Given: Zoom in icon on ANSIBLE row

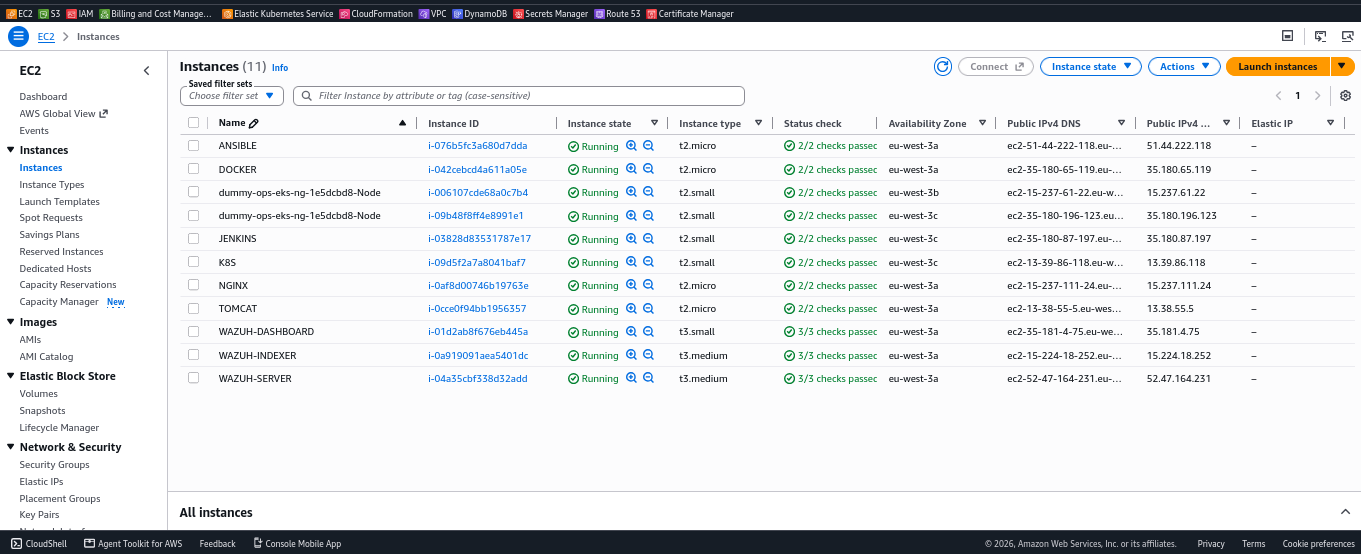Looking at the screenshot, I should tap(631, 145).
